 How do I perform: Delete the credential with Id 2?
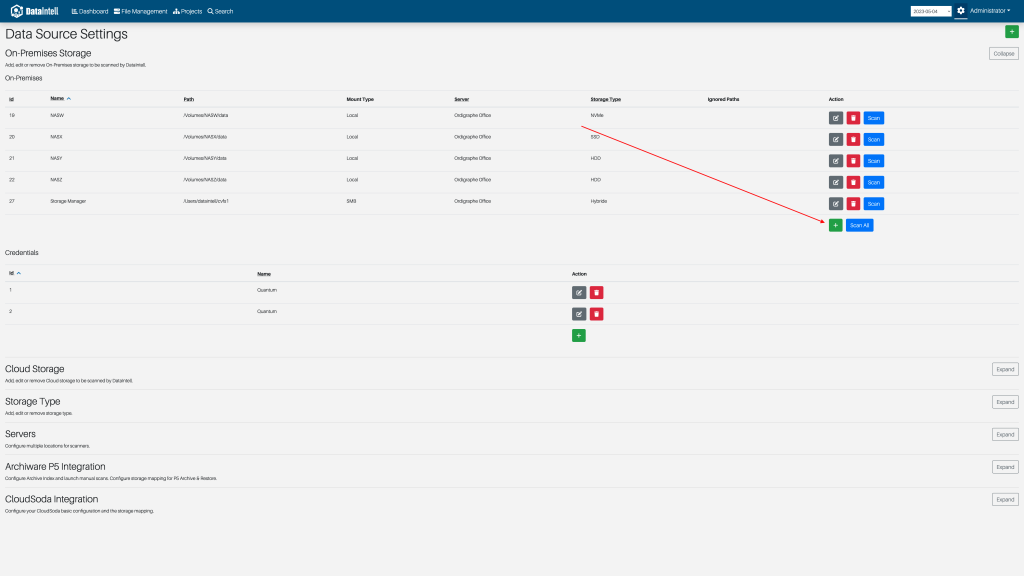pos(596,314)
